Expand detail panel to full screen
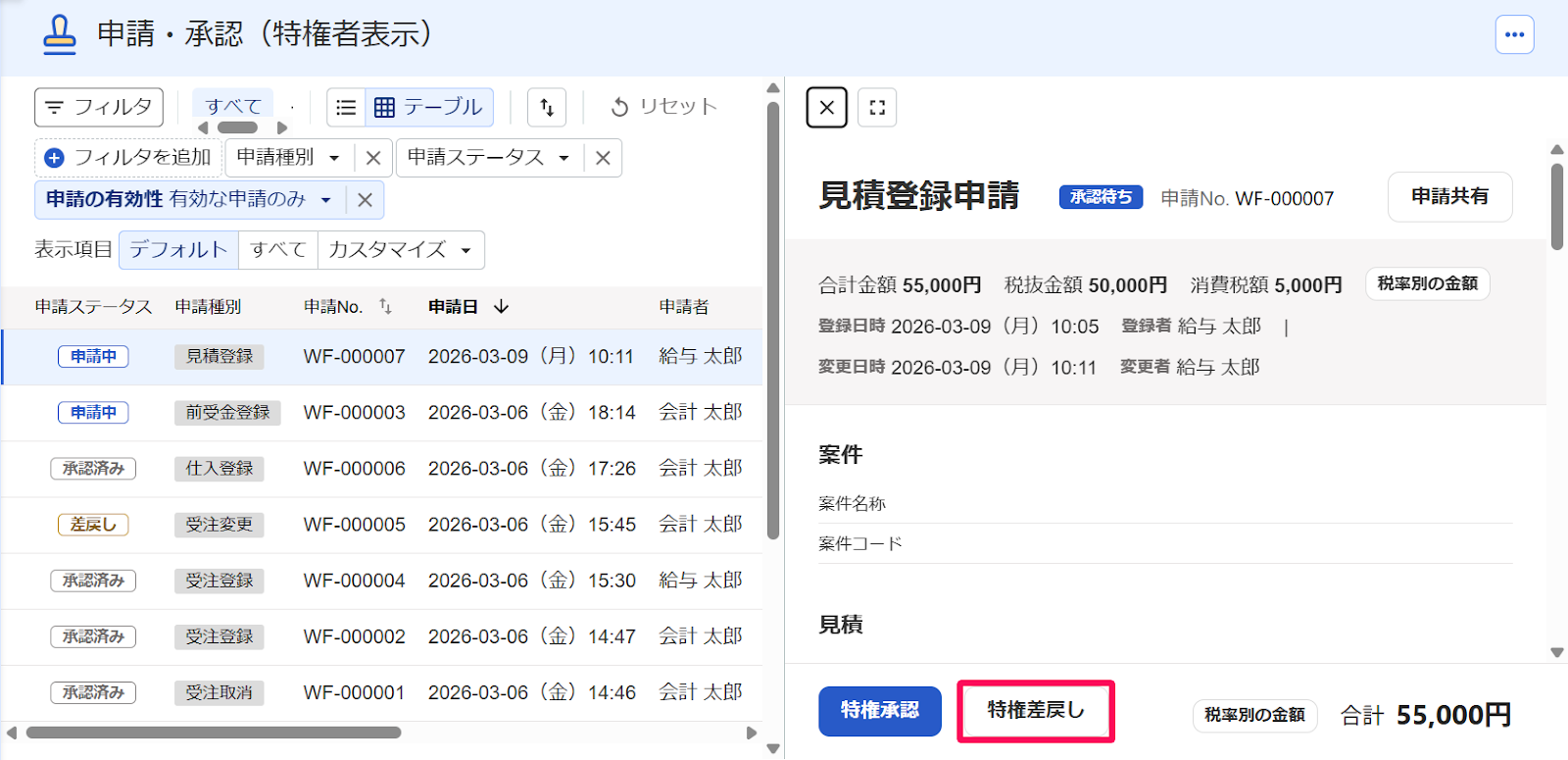The width and height of the screenshot is (1568, 760). (877, 107)
